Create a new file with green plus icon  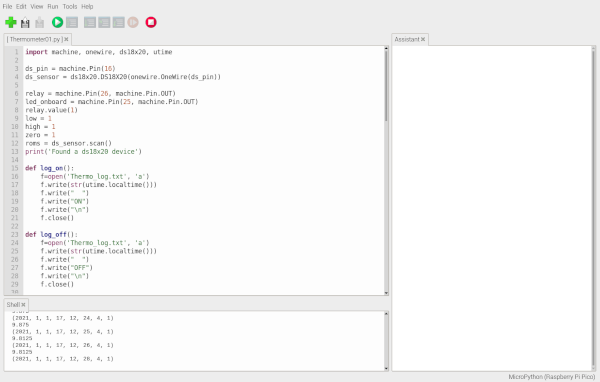(11, 22)
